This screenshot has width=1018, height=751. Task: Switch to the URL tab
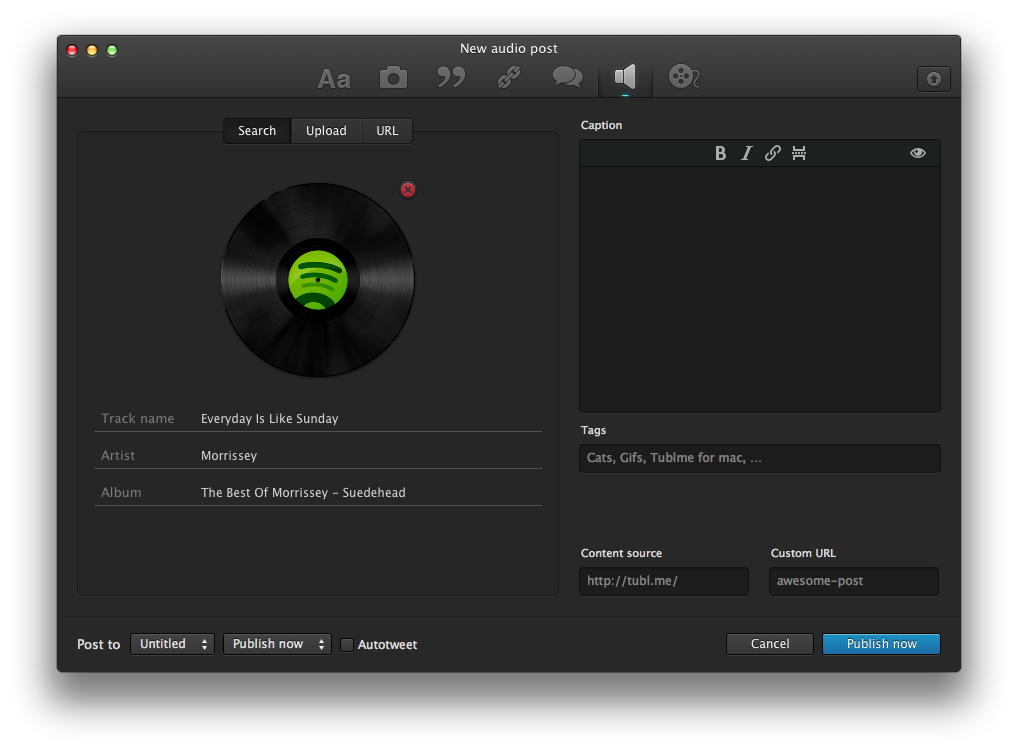pyautogui.click(x=387, y=130)
